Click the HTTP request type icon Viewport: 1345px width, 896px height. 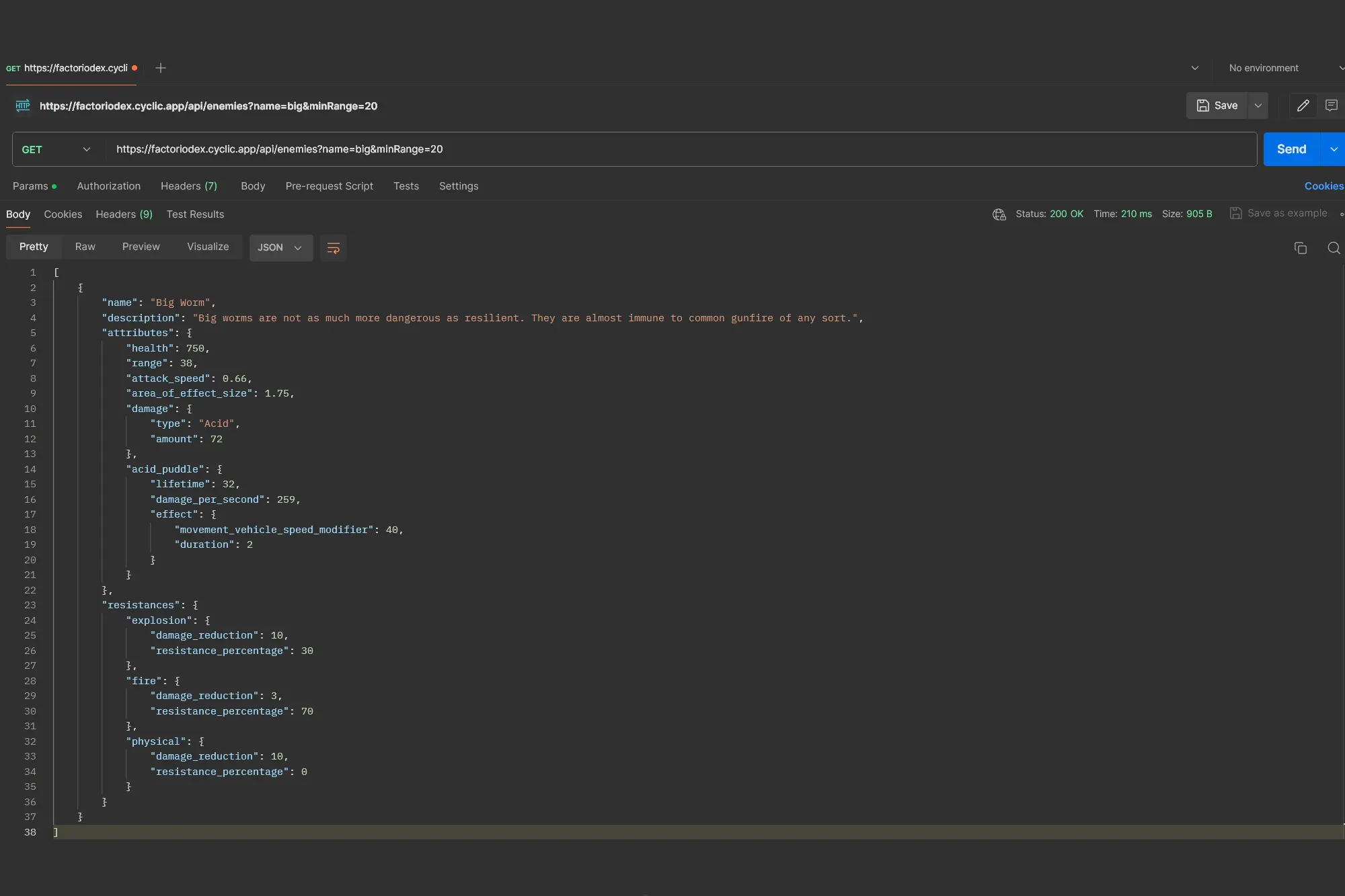23,106
